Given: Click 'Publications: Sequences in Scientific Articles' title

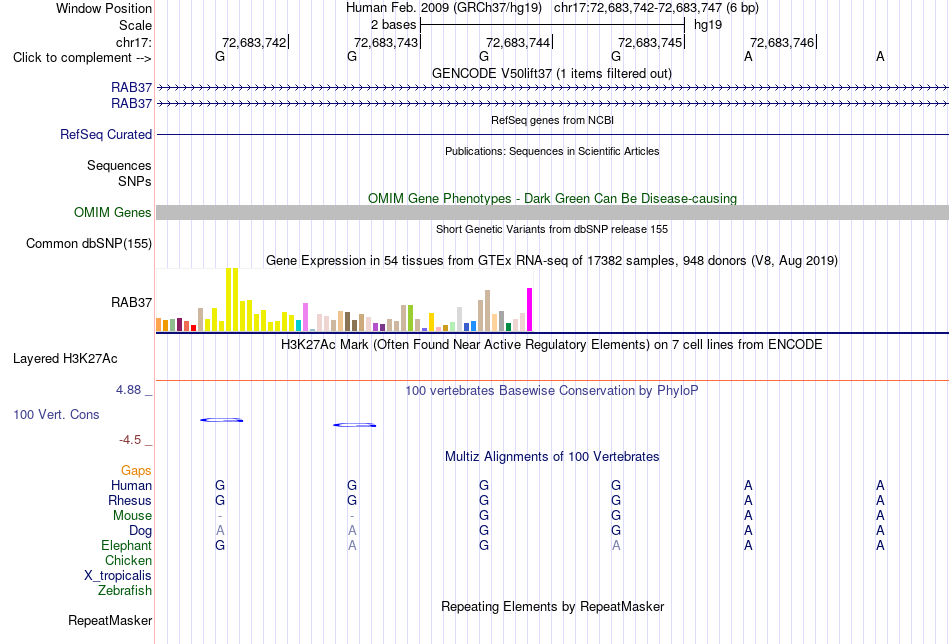Looking at the screenshot, I should coord(552,151).
